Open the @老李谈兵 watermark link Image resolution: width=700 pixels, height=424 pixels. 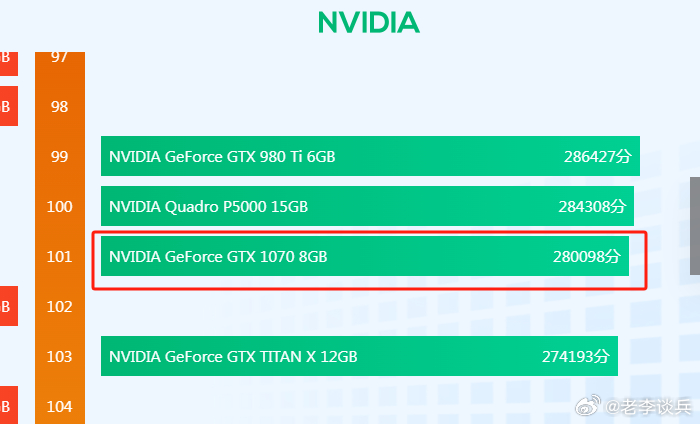(x=649, y=407)
